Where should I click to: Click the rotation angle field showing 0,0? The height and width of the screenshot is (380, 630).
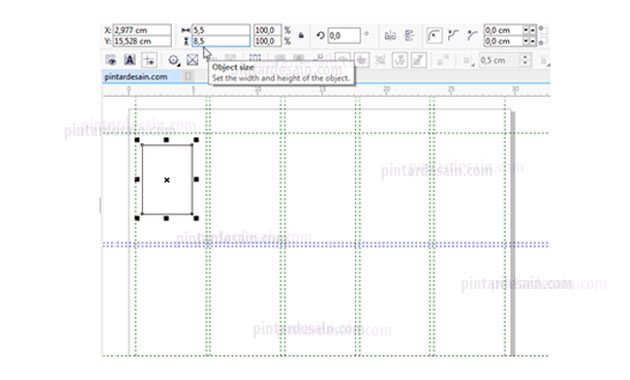[x=344, y=36]
